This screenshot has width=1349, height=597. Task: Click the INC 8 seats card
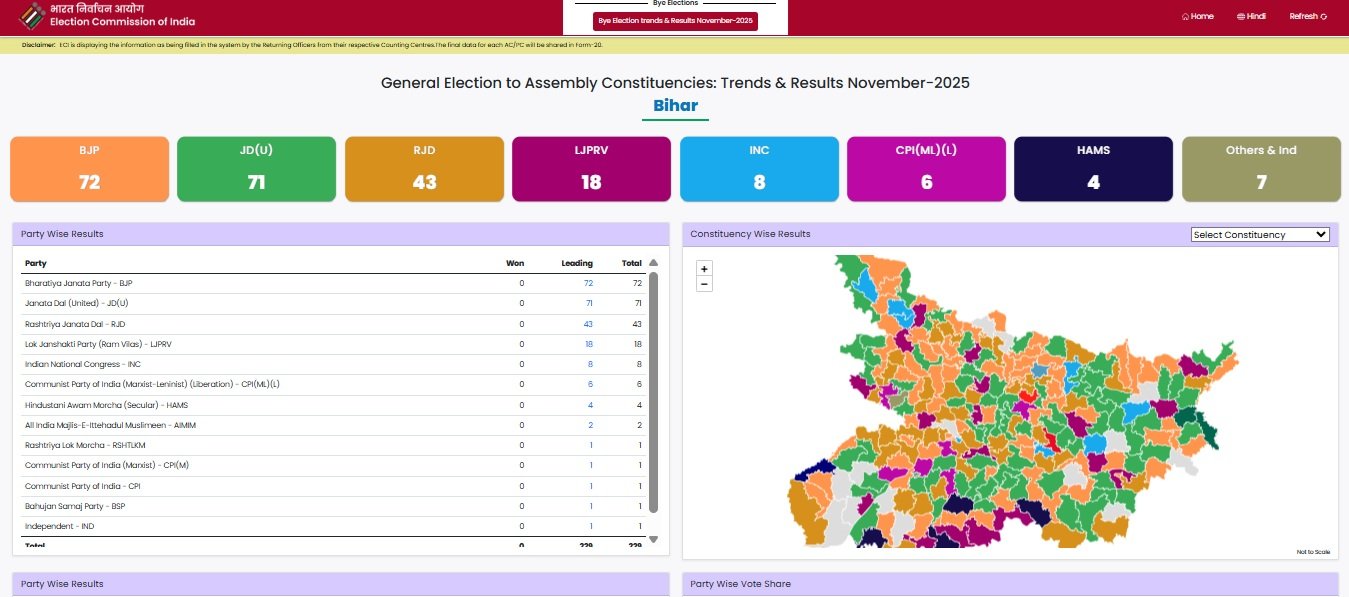tap(759, 169)
